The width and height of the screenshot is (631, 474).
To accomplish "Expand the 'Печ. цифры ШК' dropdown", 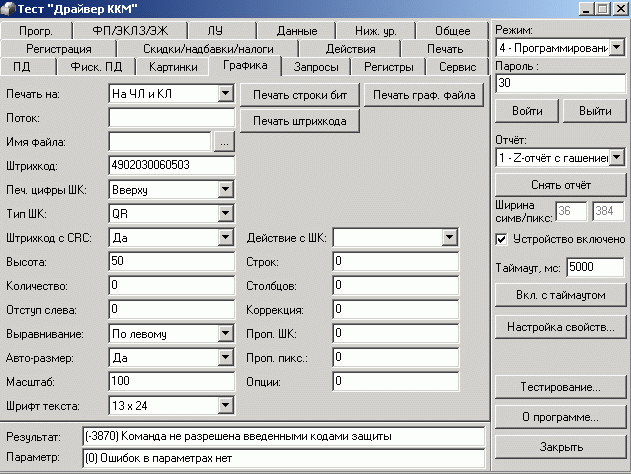I will tap(225, 190).
